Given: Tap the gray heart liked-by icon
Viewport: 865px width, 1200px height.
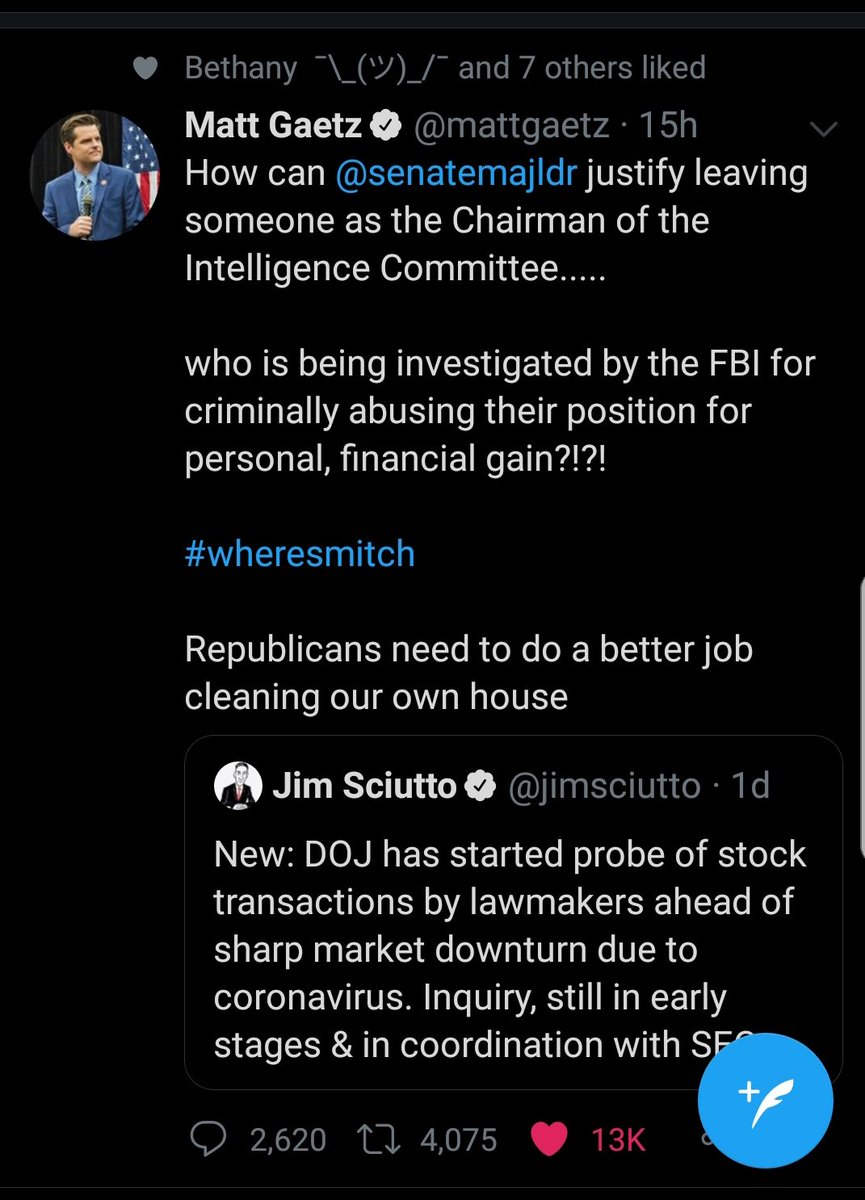Looking at the screenshot, I should (145, 68).
